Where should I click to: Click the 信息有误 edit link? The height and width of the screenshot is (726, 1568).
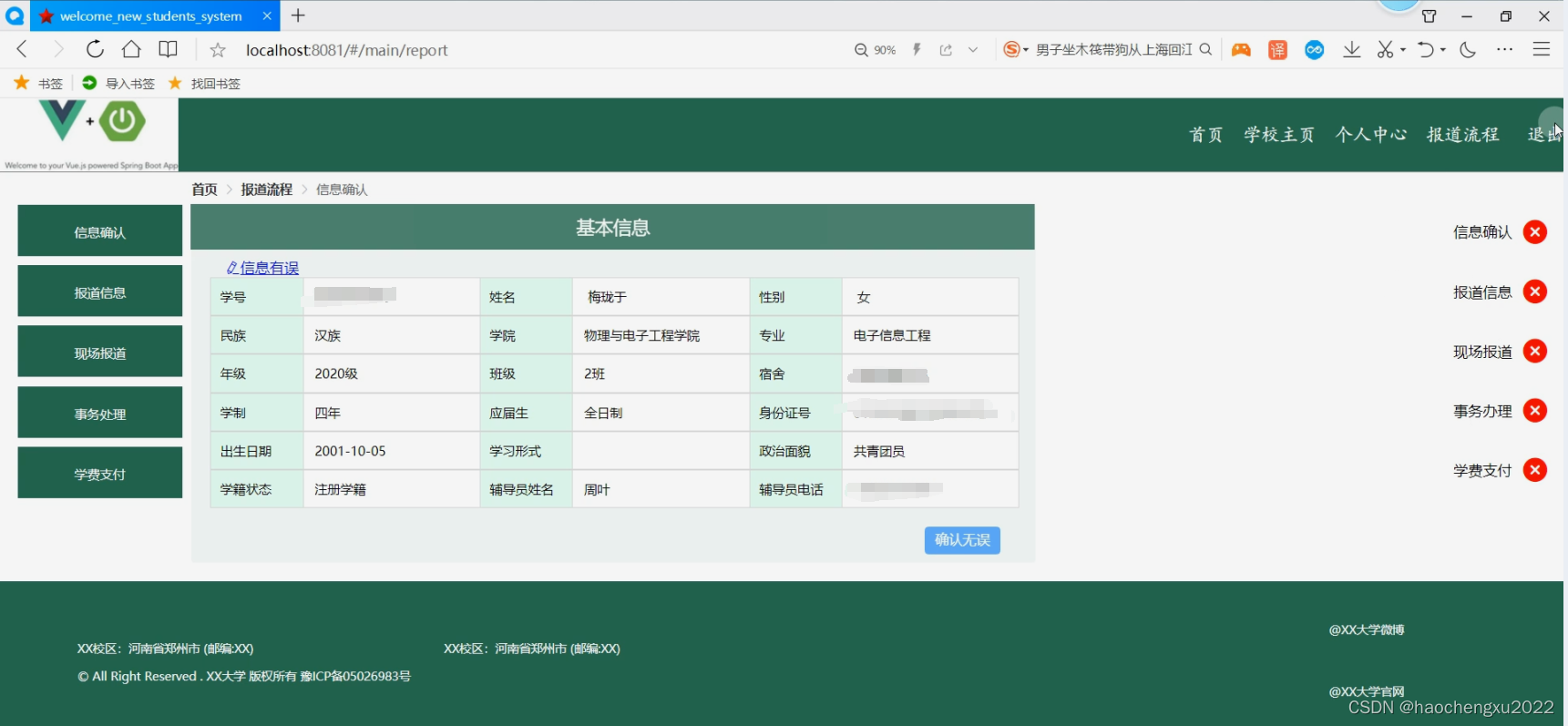(262, 268)
